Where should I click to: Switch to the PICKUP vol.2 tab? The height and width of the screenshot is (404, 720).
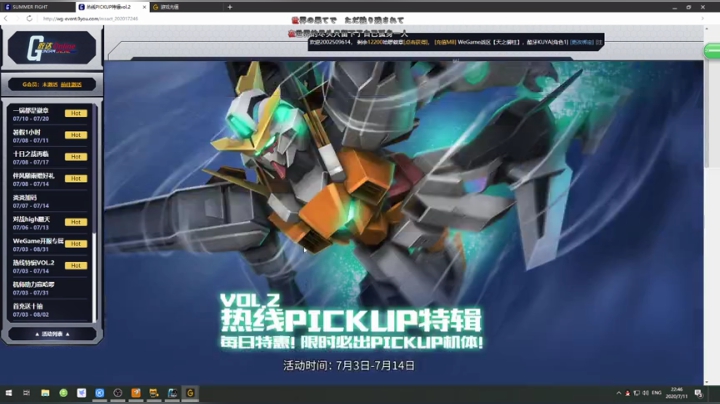tap(112, 7)
